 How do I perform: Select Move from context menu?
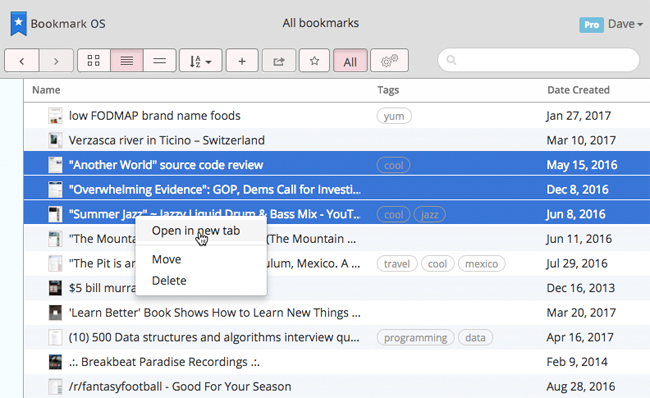click(167, 259)
